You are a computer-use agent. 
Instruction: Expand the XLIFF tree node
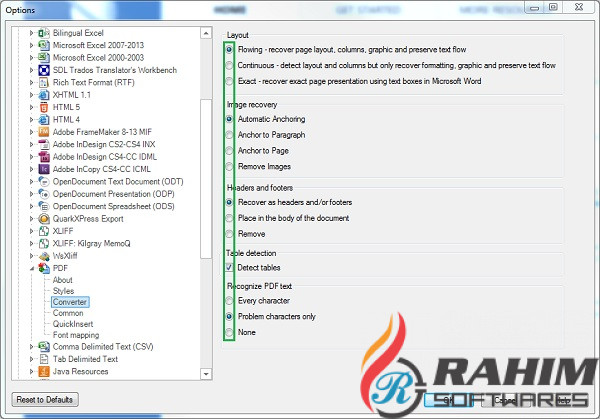click(31, 232)
